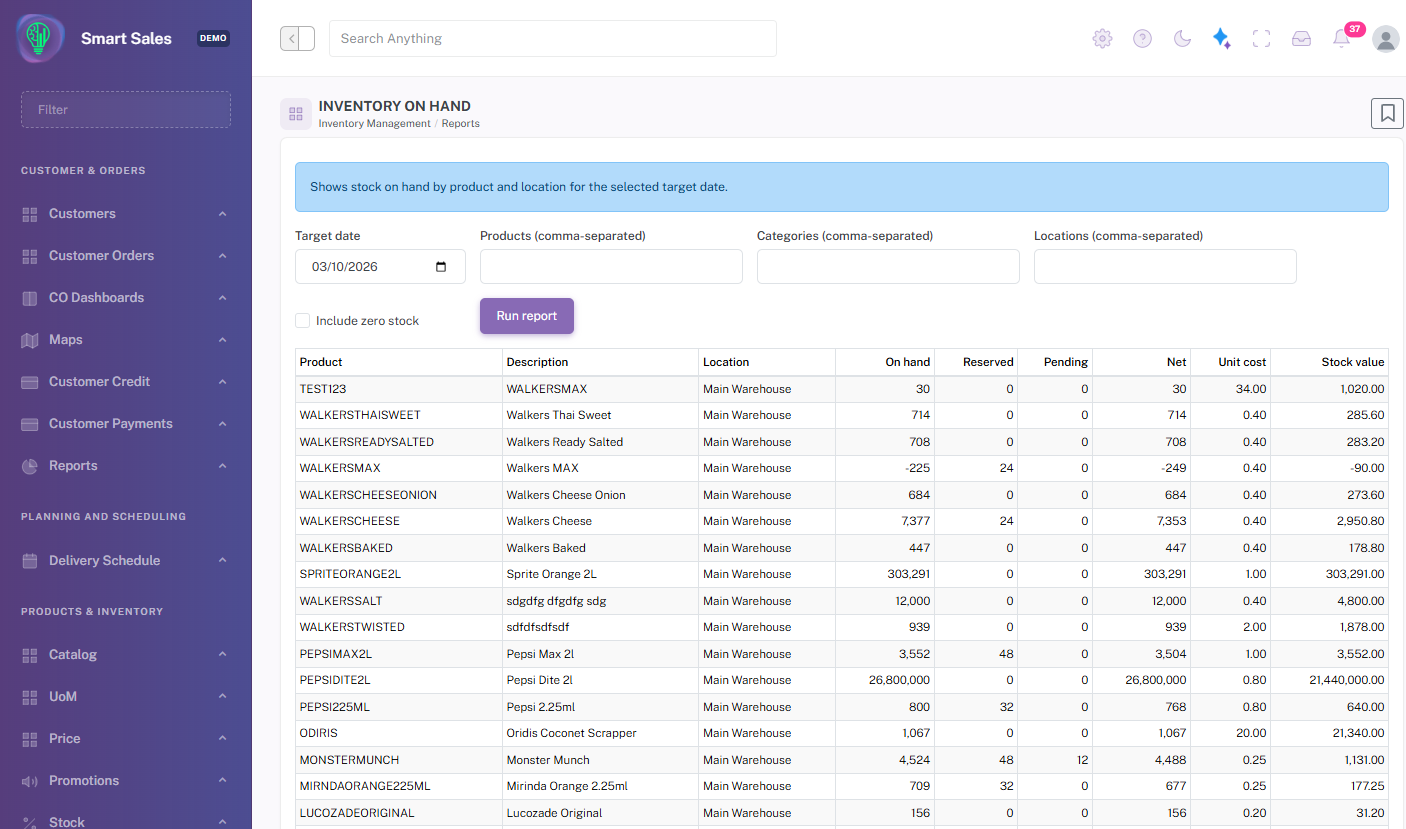
Task: Select the PEPSIMAX2L product cell
Action: [399, 654]
